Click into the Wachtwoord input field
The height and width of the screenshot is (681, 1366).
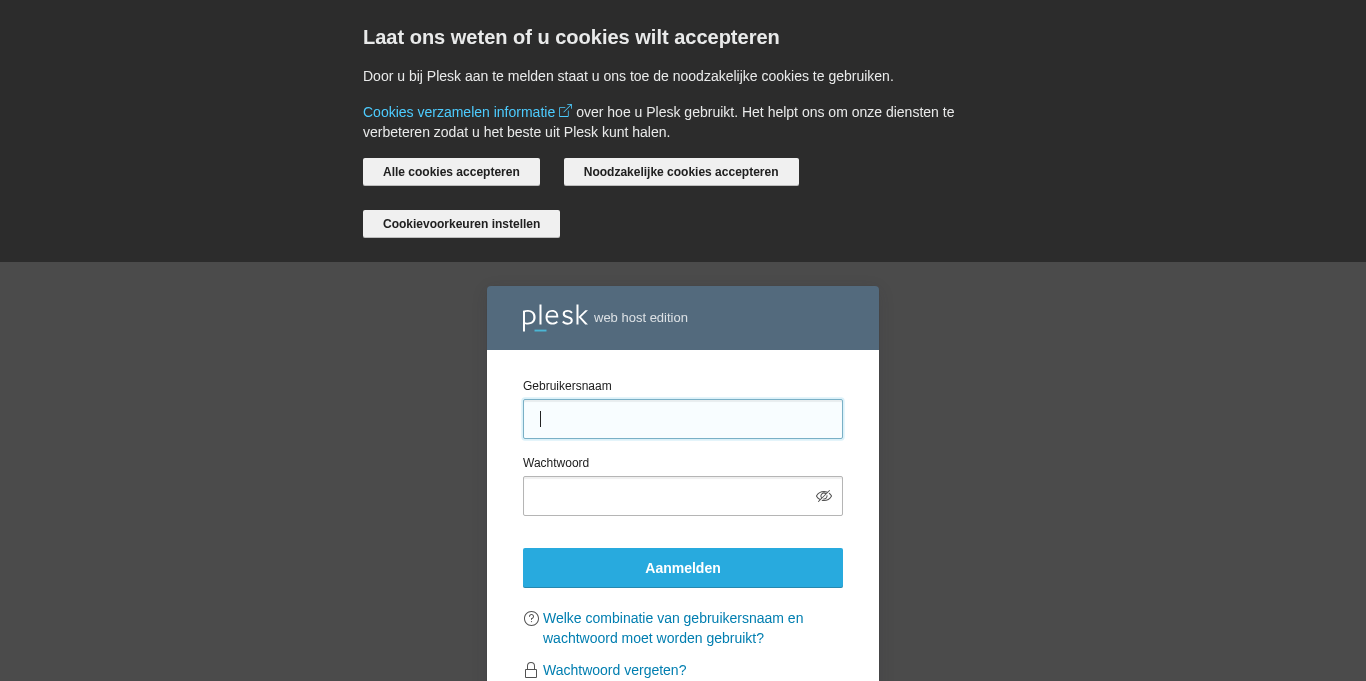pos(667,496)
